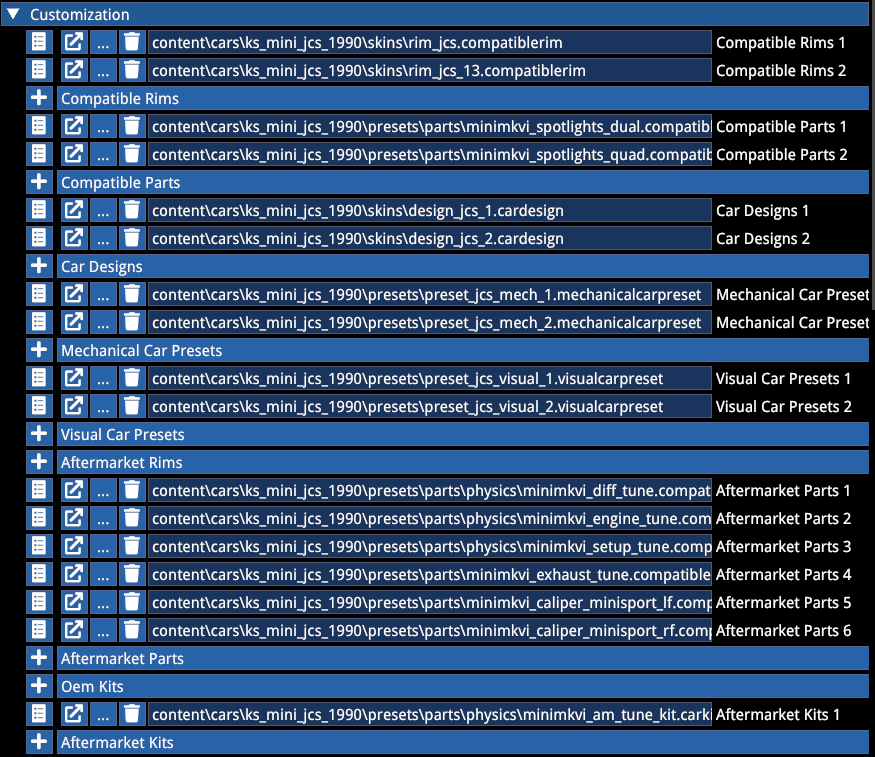Browse file for Compatible Rims 2
The width and height of the screenshot is (875, 757).
pyautogui.click(x=103, y=70)
